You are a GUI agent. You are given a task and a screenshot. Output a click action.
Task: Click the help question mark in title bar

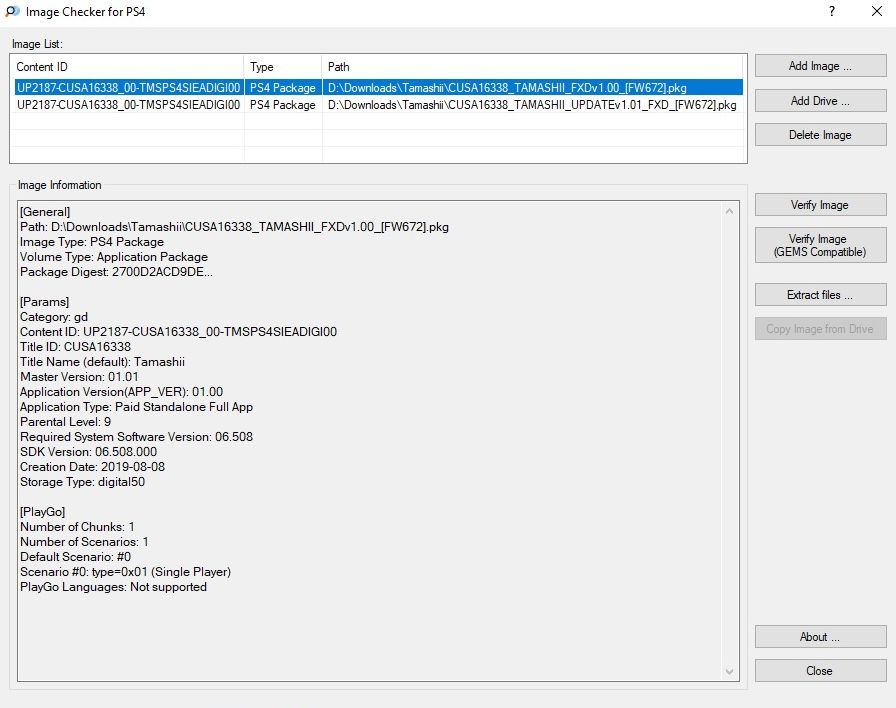[832, 11]
